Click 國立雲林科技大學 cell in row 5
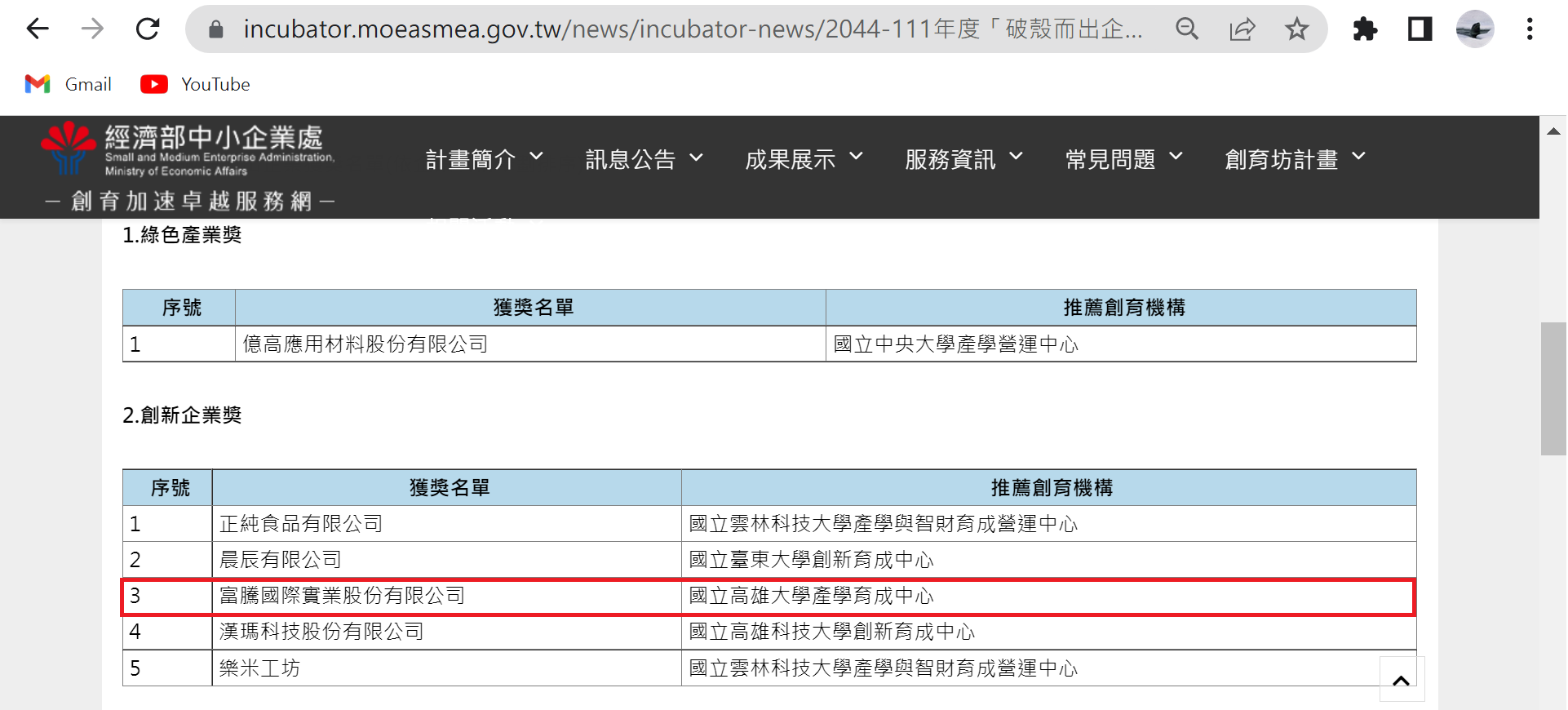This screenshot has height=710, width=1568. coord(1048,668)
